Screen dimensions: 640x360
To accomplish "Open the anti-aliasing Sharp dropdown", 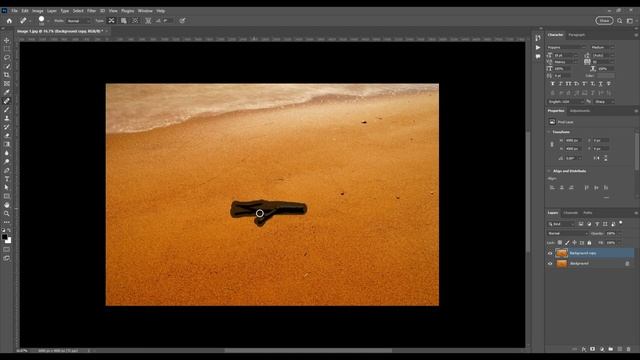I will [x=604, y=102].
